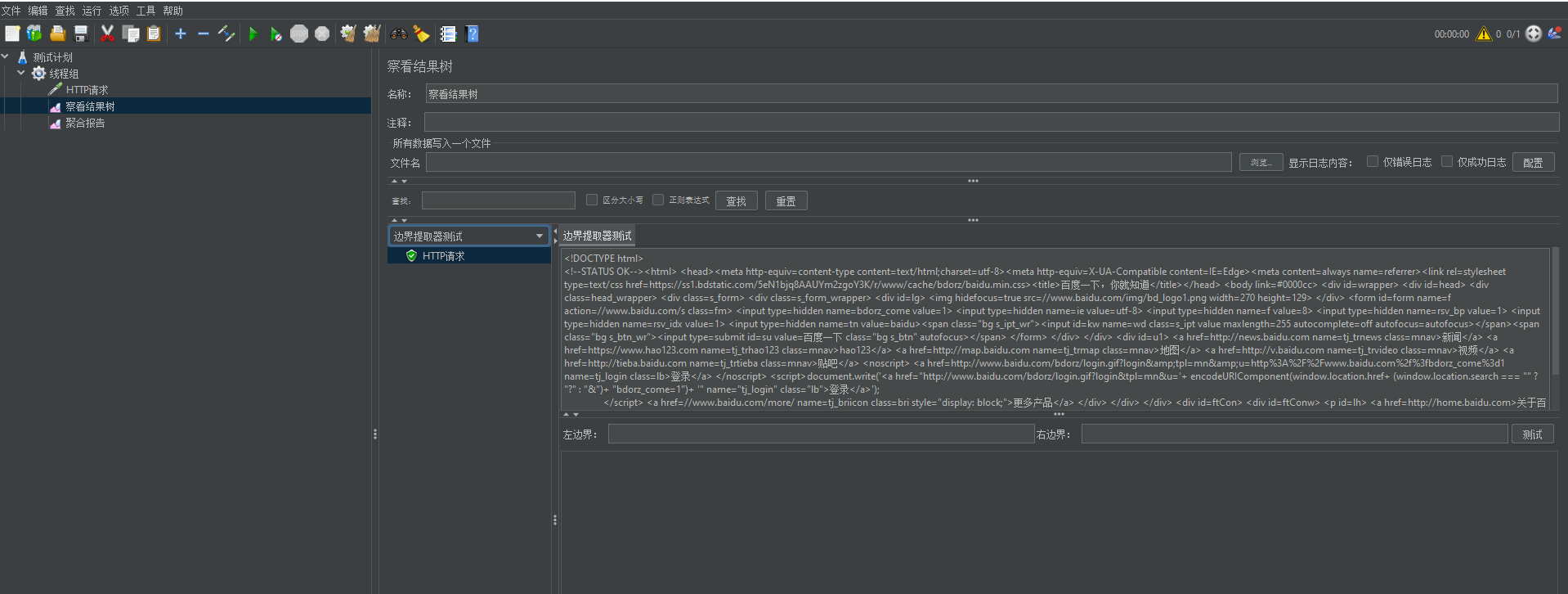Click the 右边界 input field
This screenshot has height=594, width=1568.
pos(1294,434)
